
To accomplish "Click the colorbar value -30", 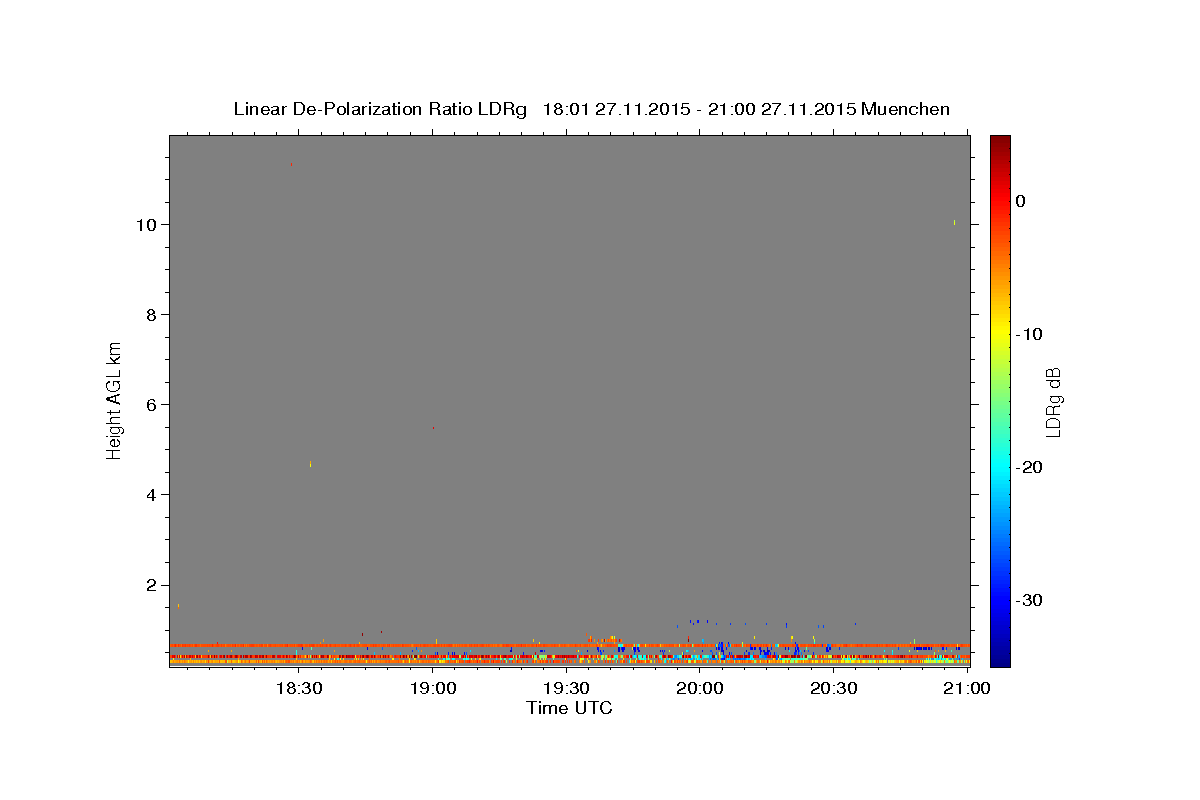I will click(1029, 600).
